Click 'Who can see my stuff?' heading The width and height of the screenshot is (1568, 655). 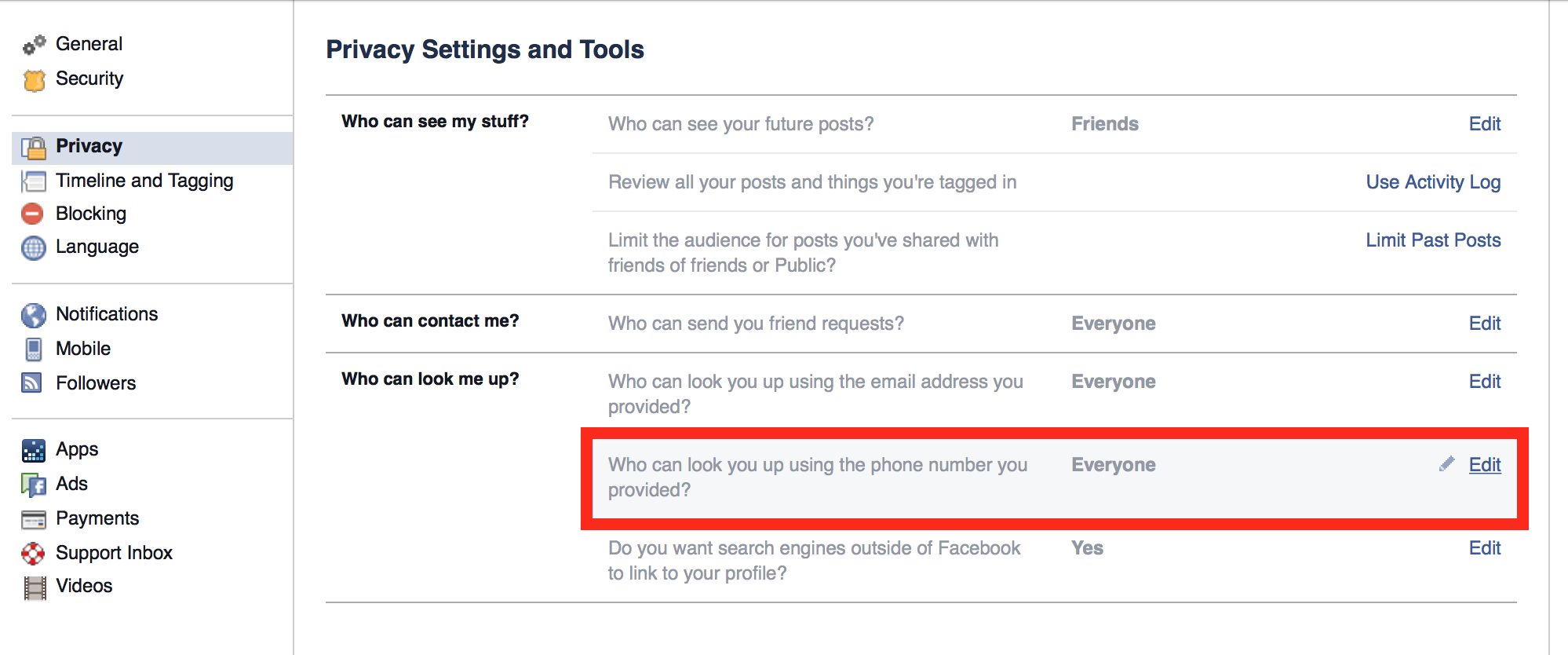tap(435, 121)
